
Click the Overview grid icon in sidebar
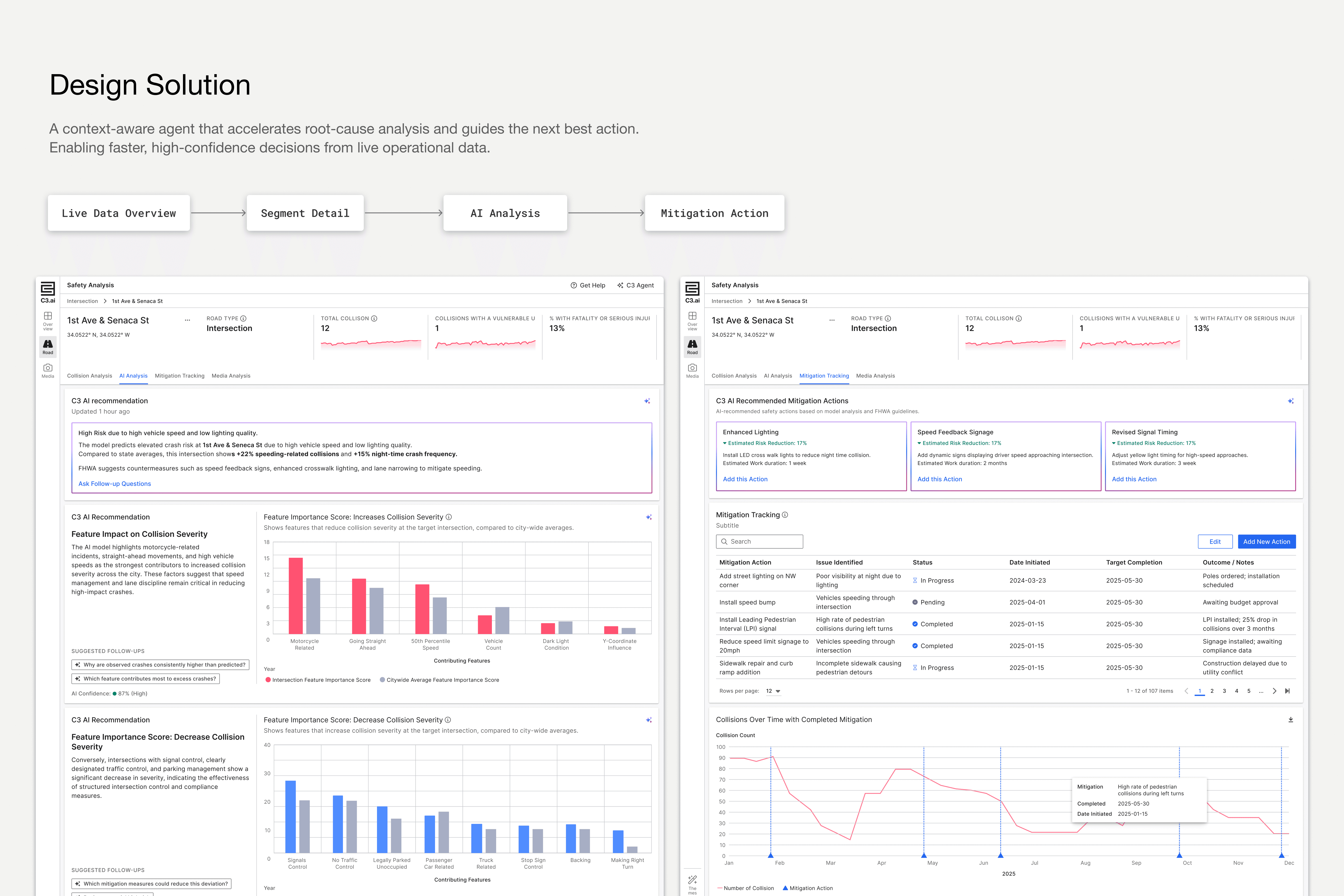47,316
